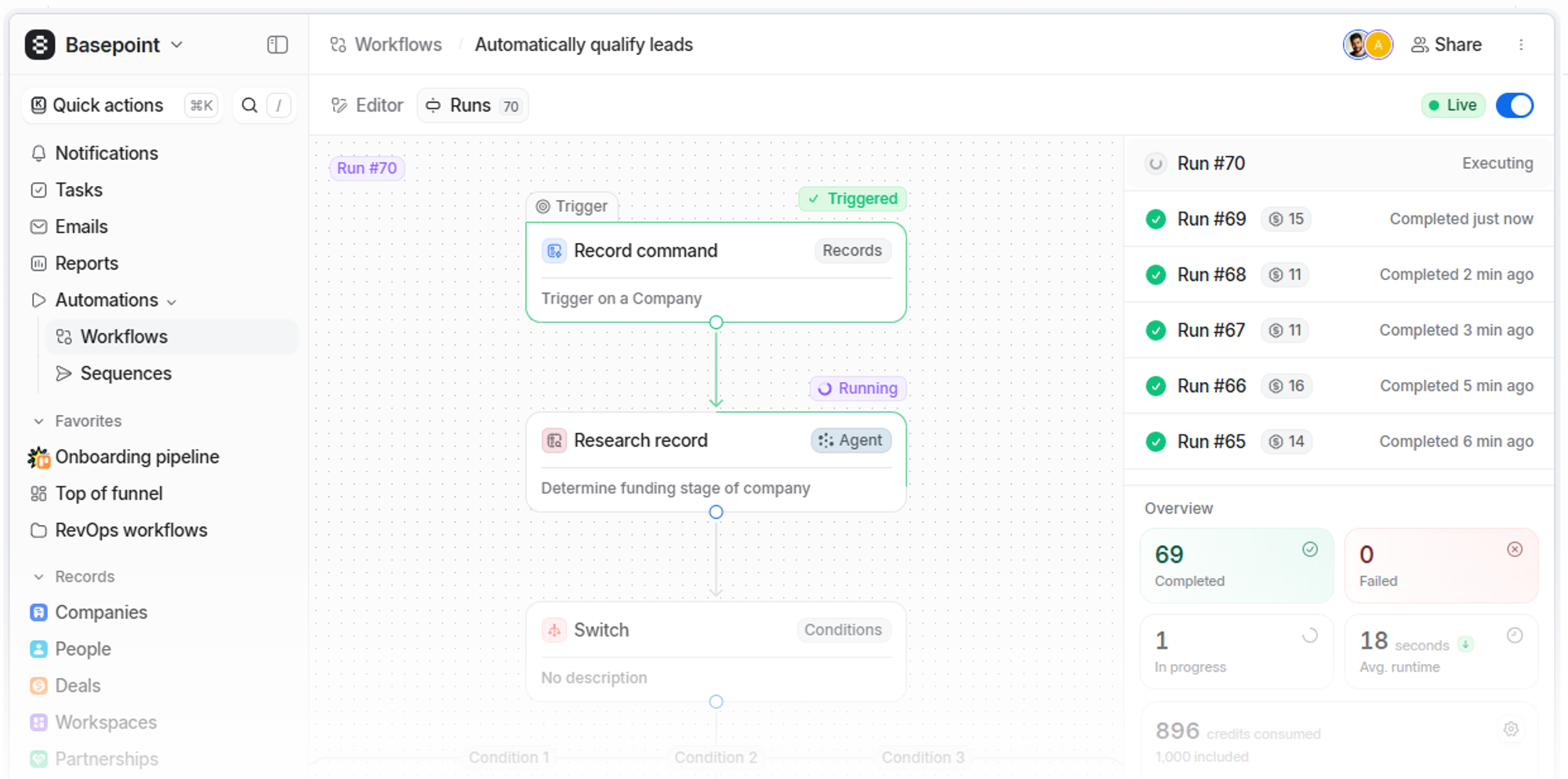This screenshot has width=1568, height=779.
Task: Click the 69 Completed overview card
Action: (x=1236, y=566)
